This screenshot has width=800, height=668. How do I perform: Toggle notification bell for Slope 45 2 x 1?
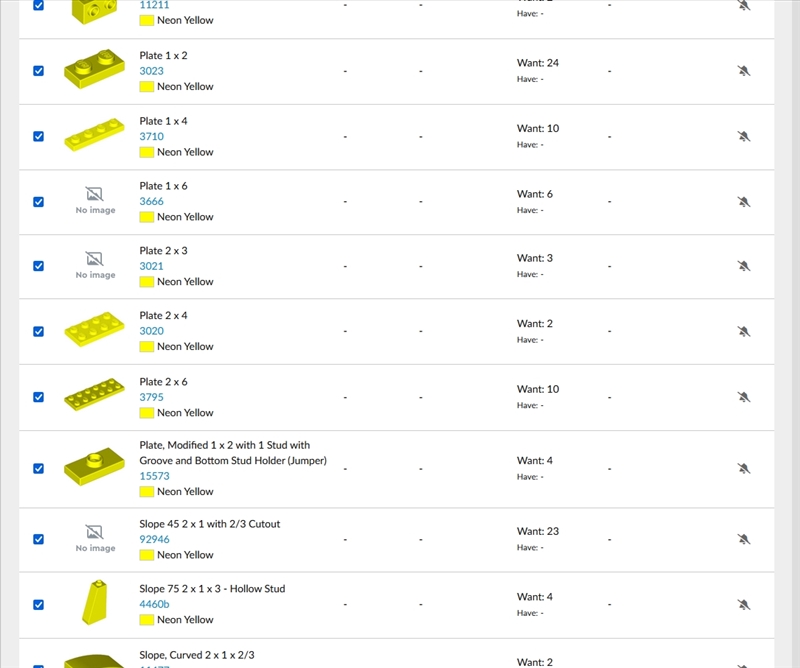tap(743, 539)
